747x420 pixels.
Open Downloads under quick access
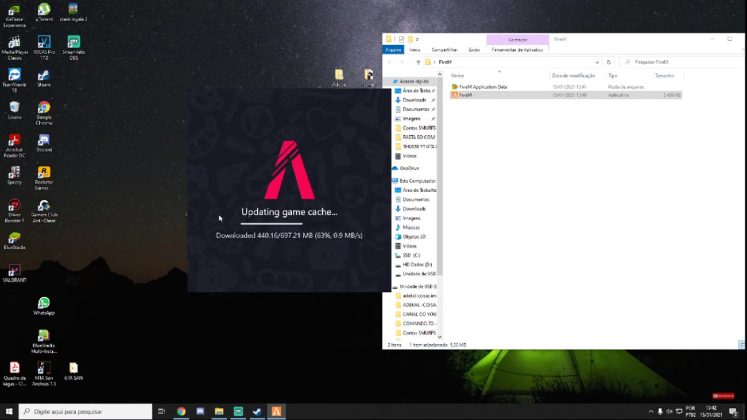tap(414, 100)
